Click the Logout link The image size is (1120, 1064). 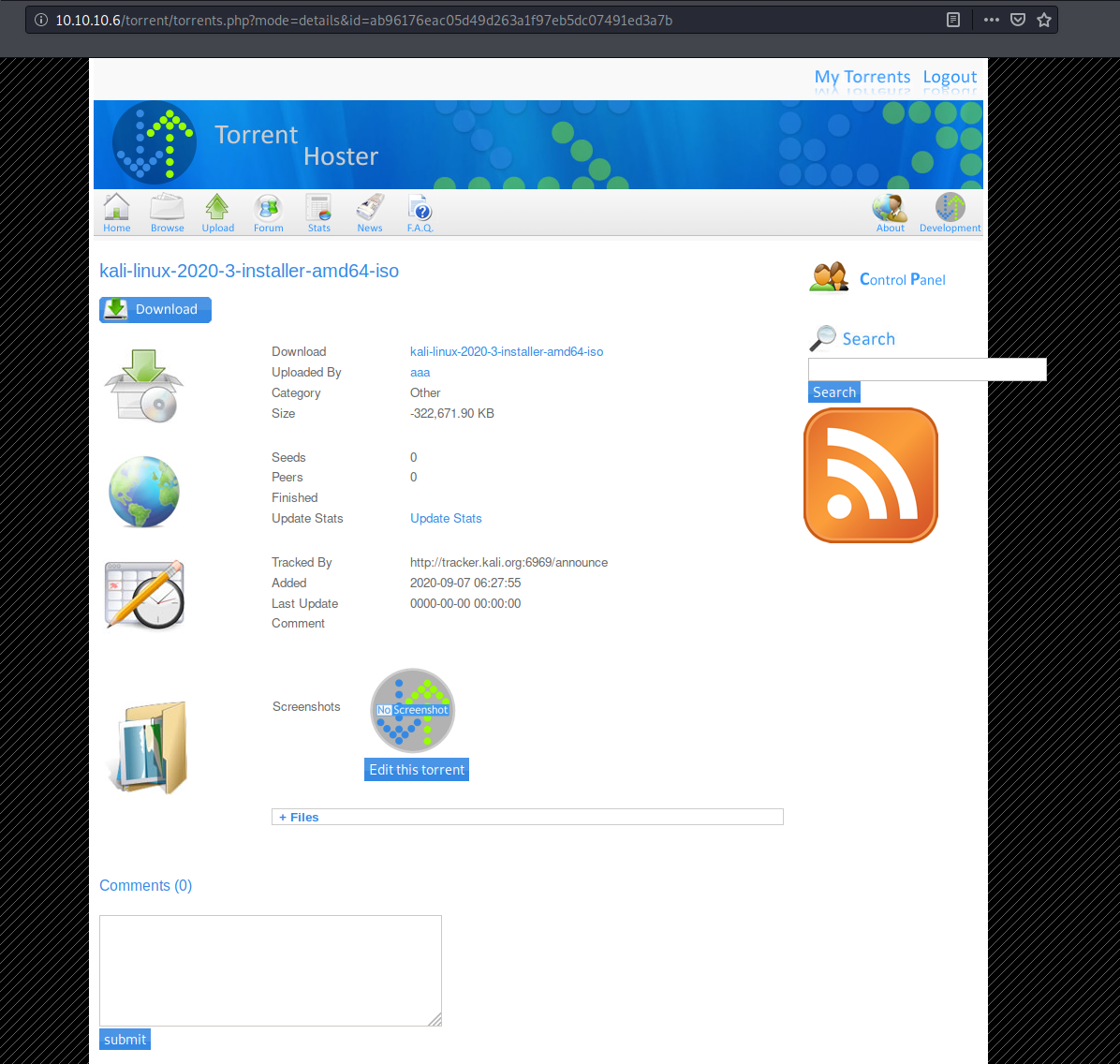950,77
